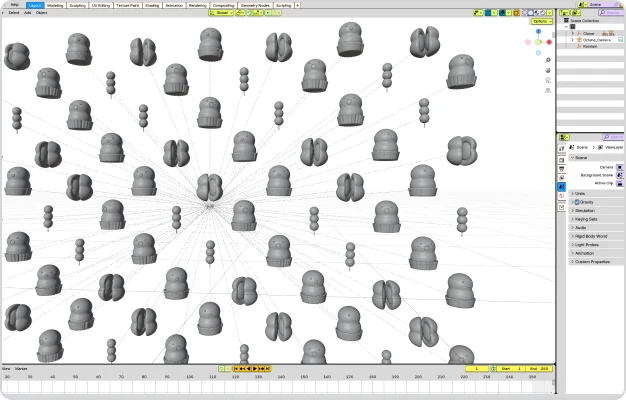626x400 pixels.
Task: Expand the Cloner item in the outliner
Action: pyautogui.click(x=573, y=34)
